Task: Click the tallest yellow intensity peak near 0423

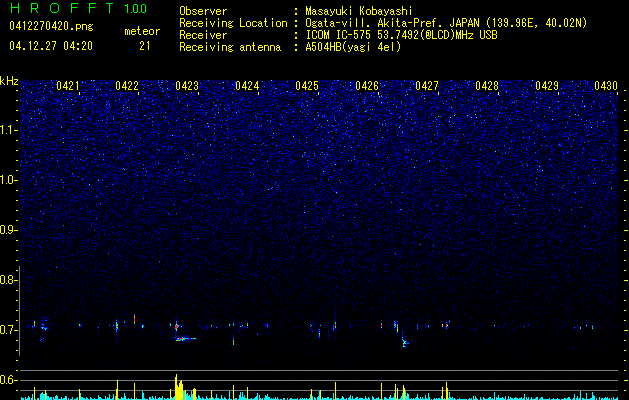Action: click(x=176, y=387)
